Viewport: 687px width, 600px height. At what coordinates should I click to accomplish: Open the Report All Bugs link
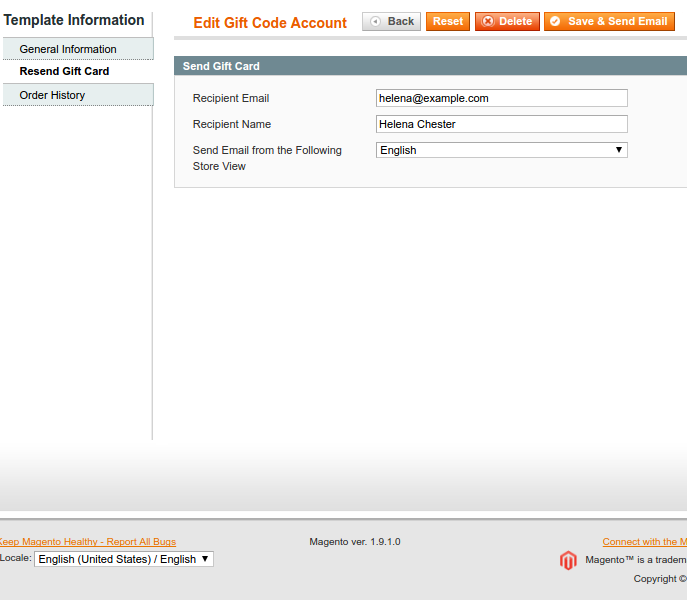[x=87, y=542]
